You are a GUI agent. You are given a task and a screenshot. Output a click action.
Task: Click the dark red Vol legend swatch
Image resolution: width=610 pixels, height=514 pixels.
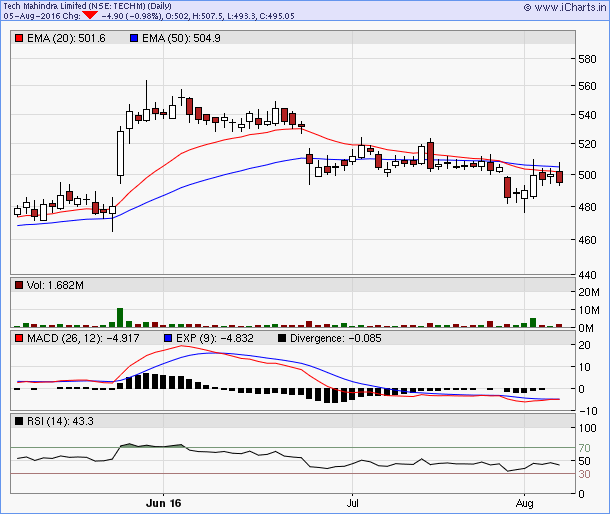pyautogui.click(x=19, y=285)
